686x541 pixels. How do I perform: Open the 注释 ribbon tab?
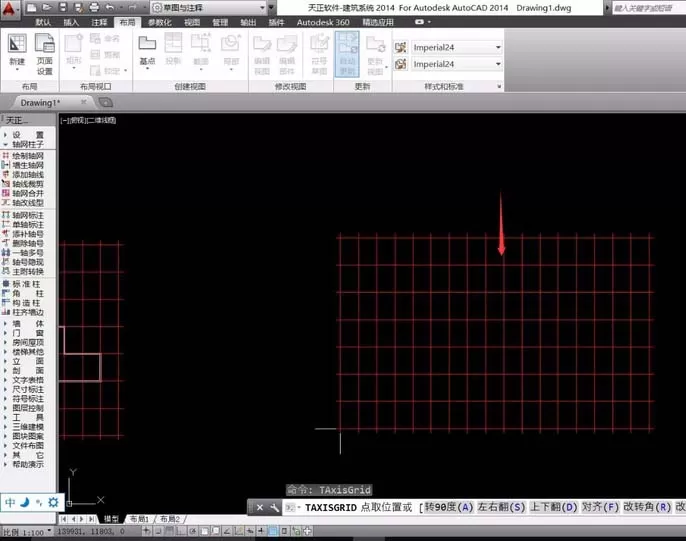(99, 22)
